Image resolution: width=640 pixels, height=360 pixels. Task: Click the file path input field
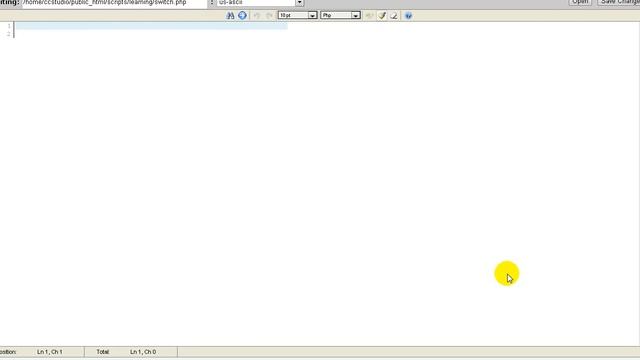pos(115,3)
